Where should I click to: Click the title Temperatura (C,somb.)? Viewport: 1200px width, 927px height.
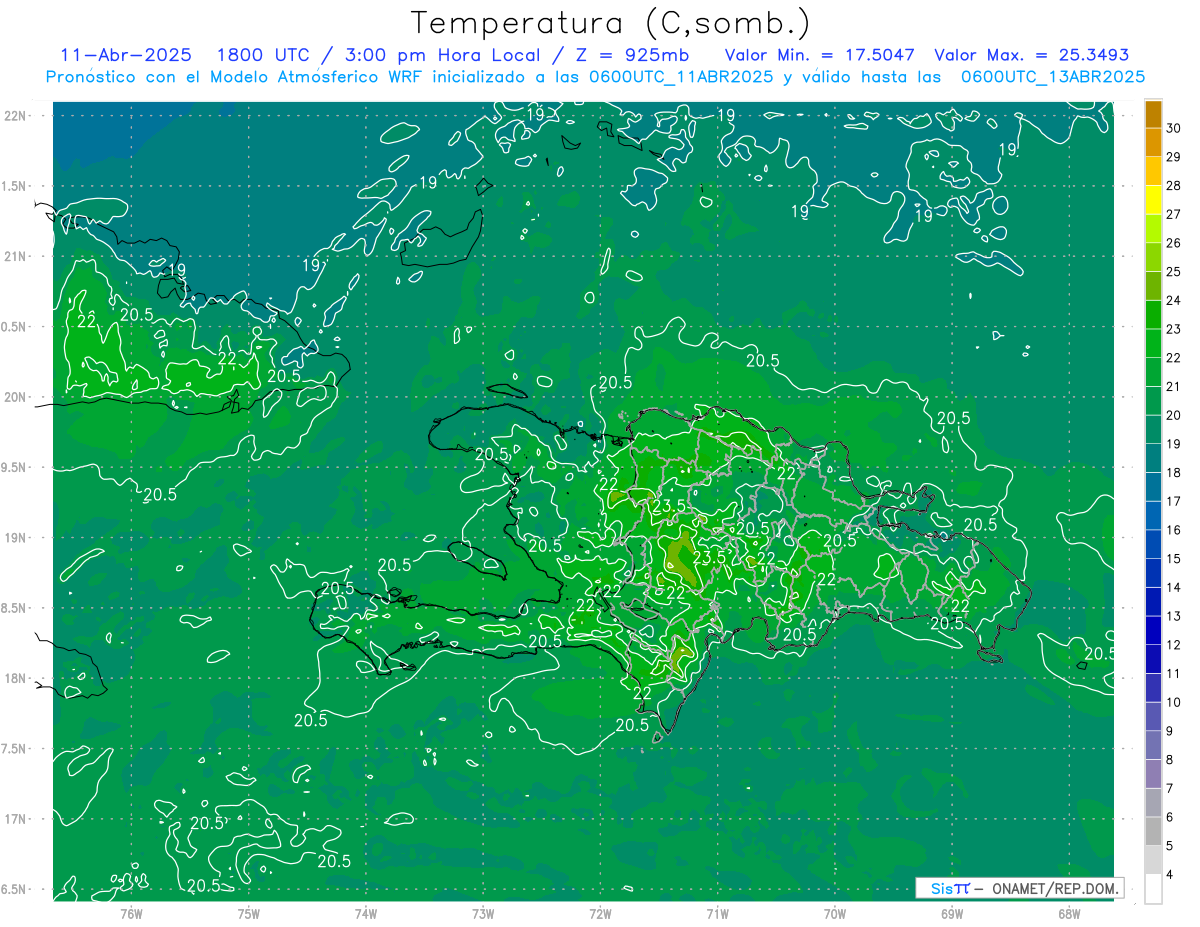tap(611, 24)
